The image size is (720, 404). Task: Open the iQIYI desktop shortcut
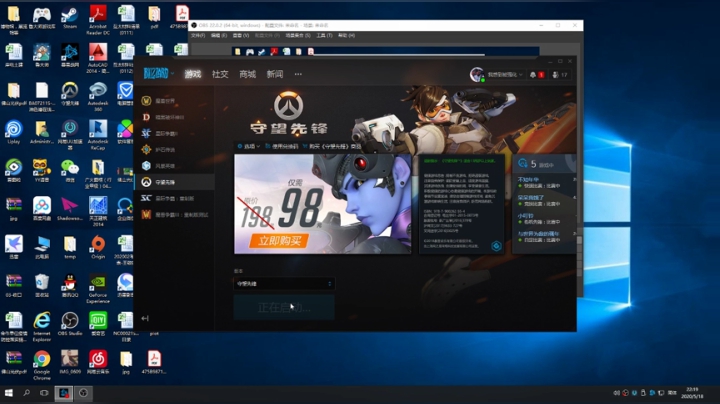pos(98,324)
